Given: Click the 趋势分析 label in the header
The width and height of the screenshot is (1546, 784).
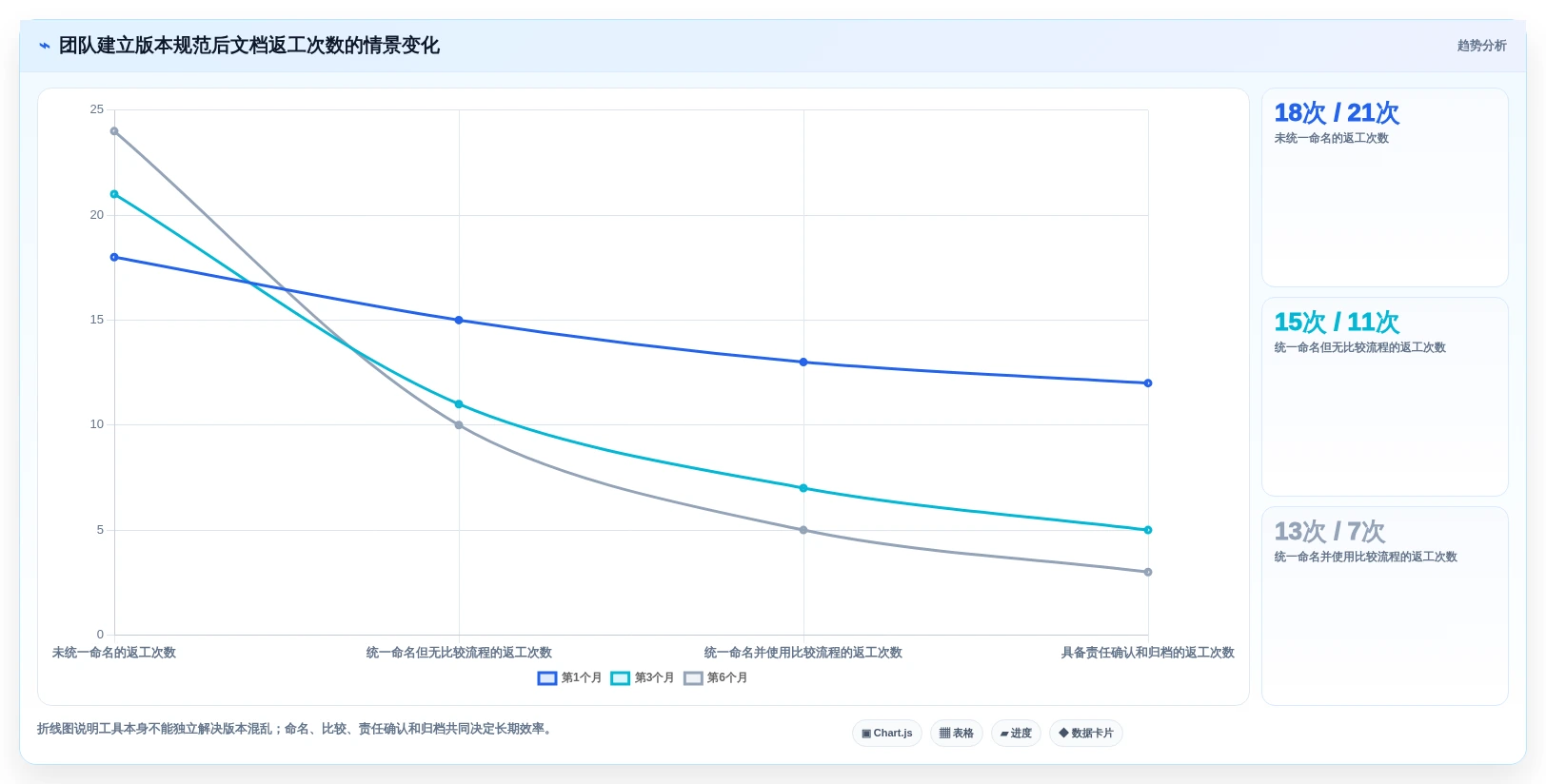Looking at the screenshot, I should point(1481,46).
